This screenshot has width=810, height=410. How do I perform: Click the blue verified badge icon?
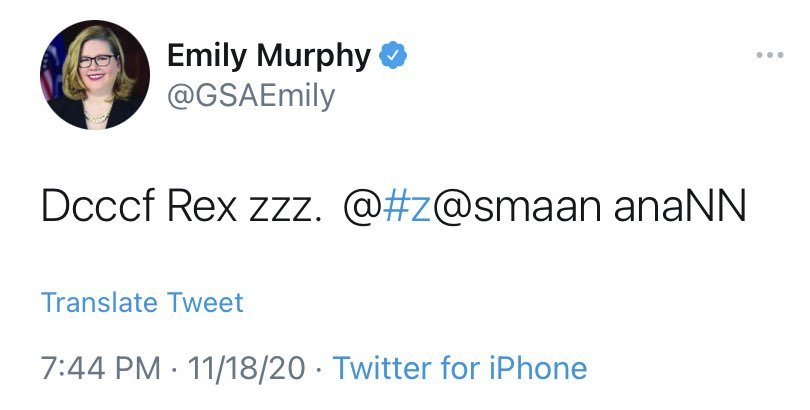tap(396, 57)
